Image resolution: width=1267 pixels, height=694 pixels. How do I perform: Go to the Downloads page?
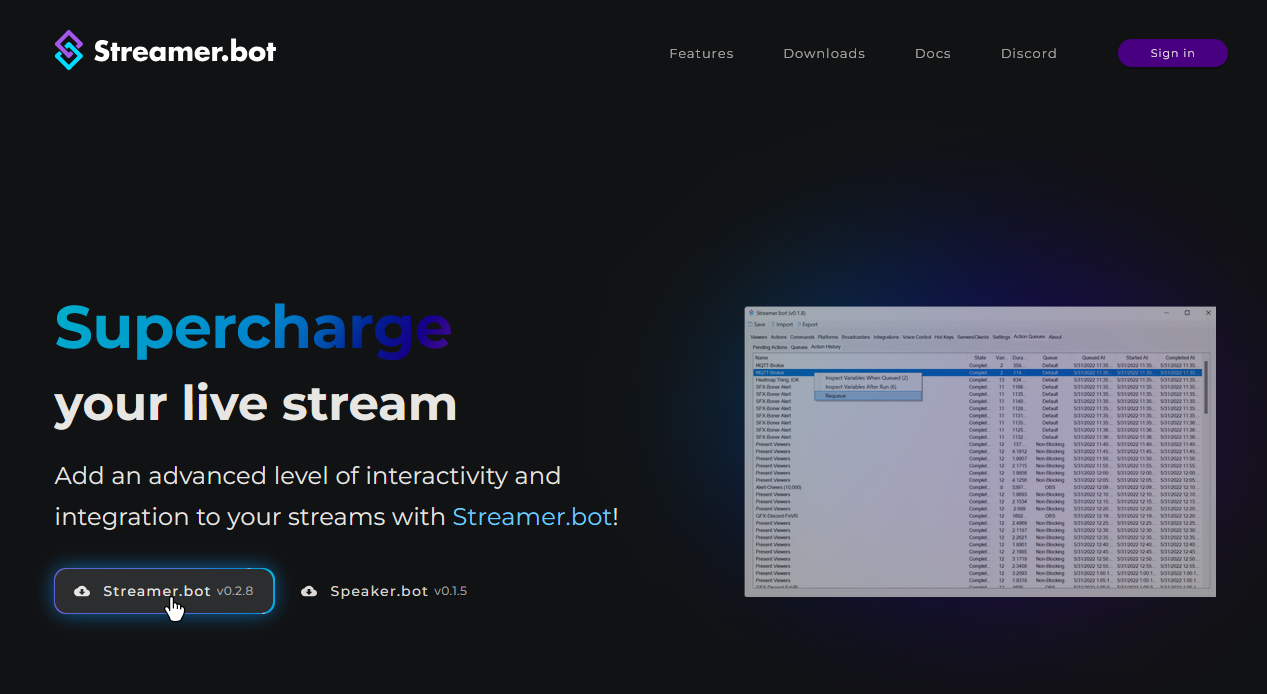coord(824,54)
